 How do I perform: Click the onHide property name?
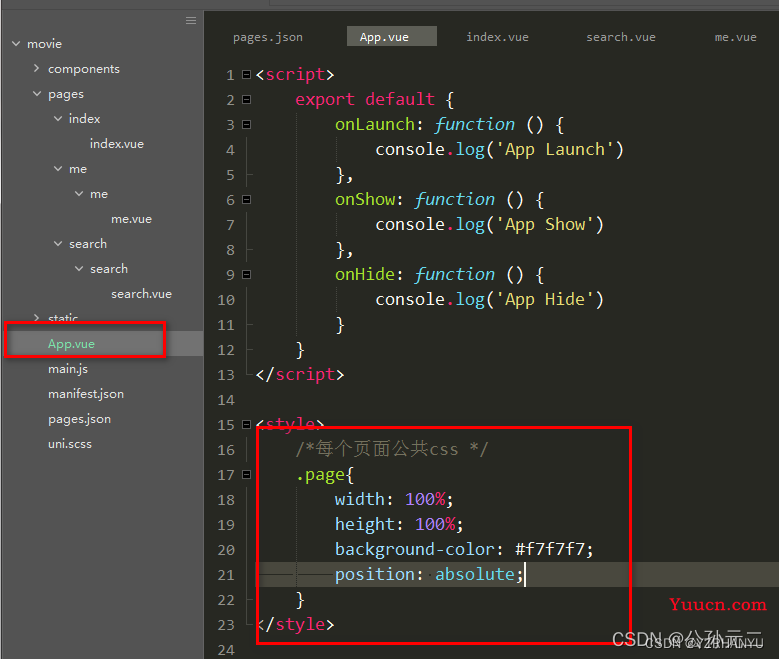tap(365, 274)
